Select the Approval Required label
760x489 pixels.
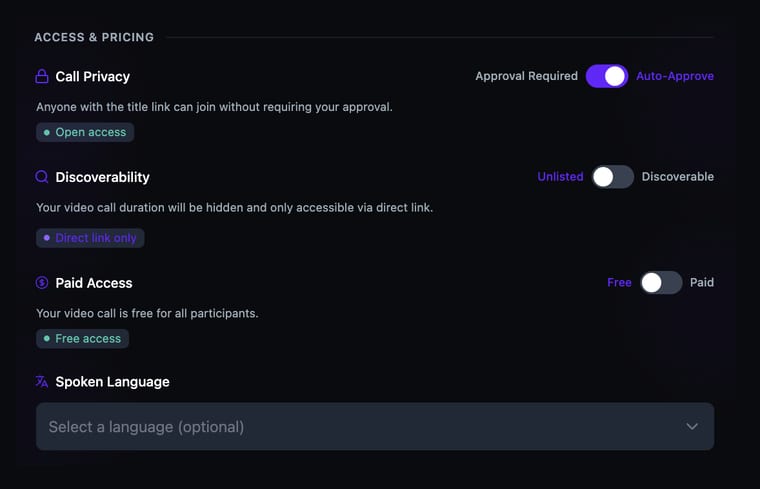pos(526,76)
